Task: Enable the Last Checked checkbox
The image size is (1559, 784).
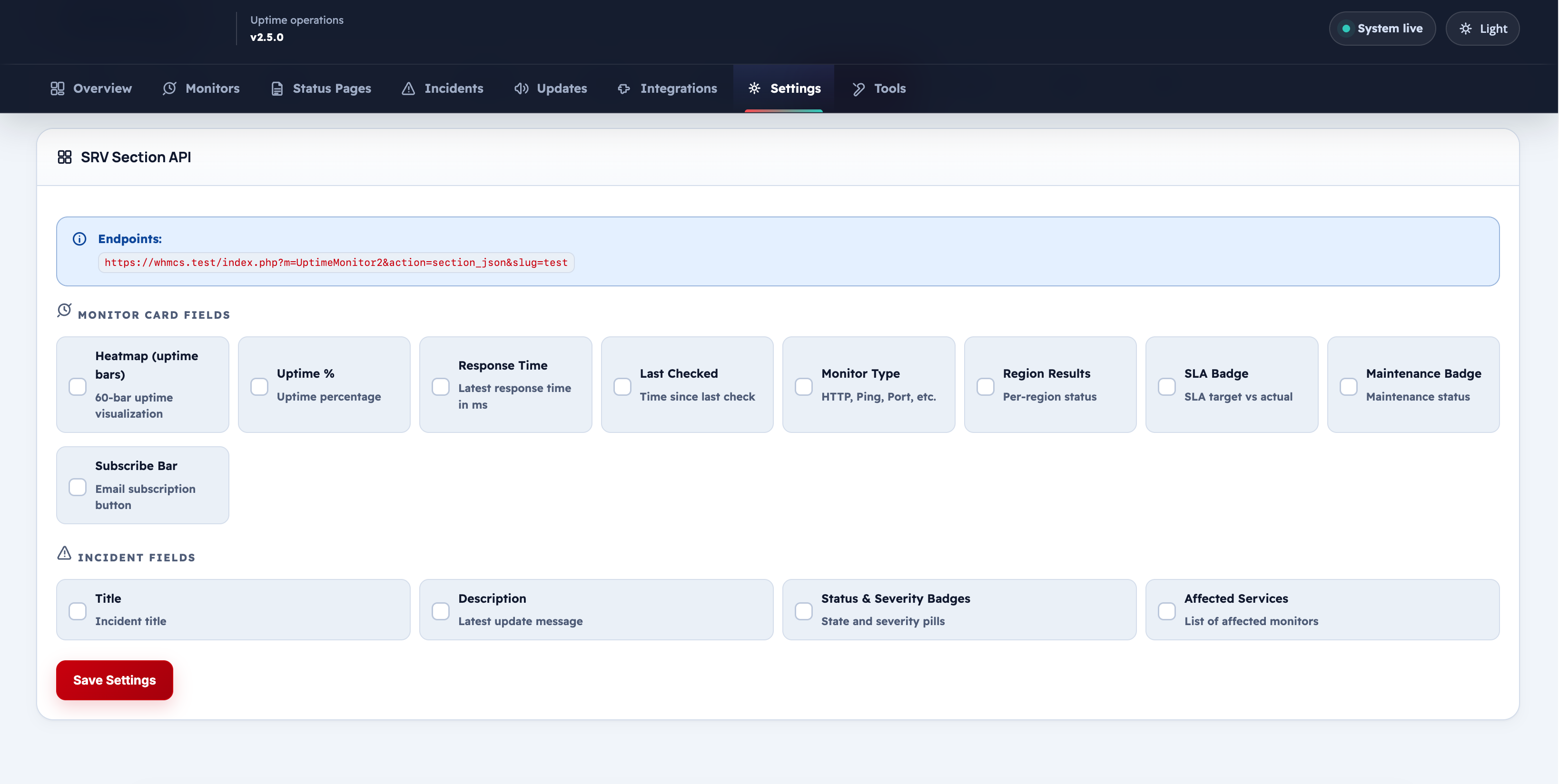Action: click(x=622, y=387)
